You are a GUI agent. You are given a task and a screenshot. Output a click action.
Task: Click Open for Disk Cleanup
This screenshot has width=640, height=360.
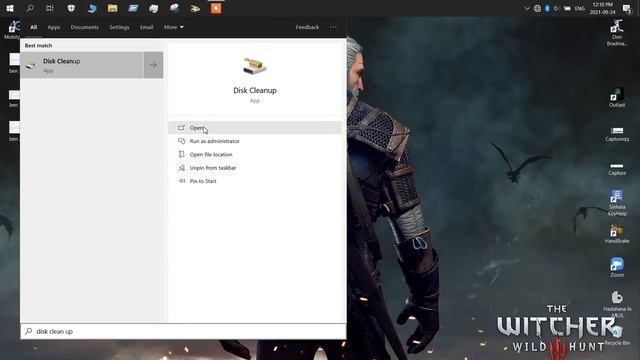point(255,128)
